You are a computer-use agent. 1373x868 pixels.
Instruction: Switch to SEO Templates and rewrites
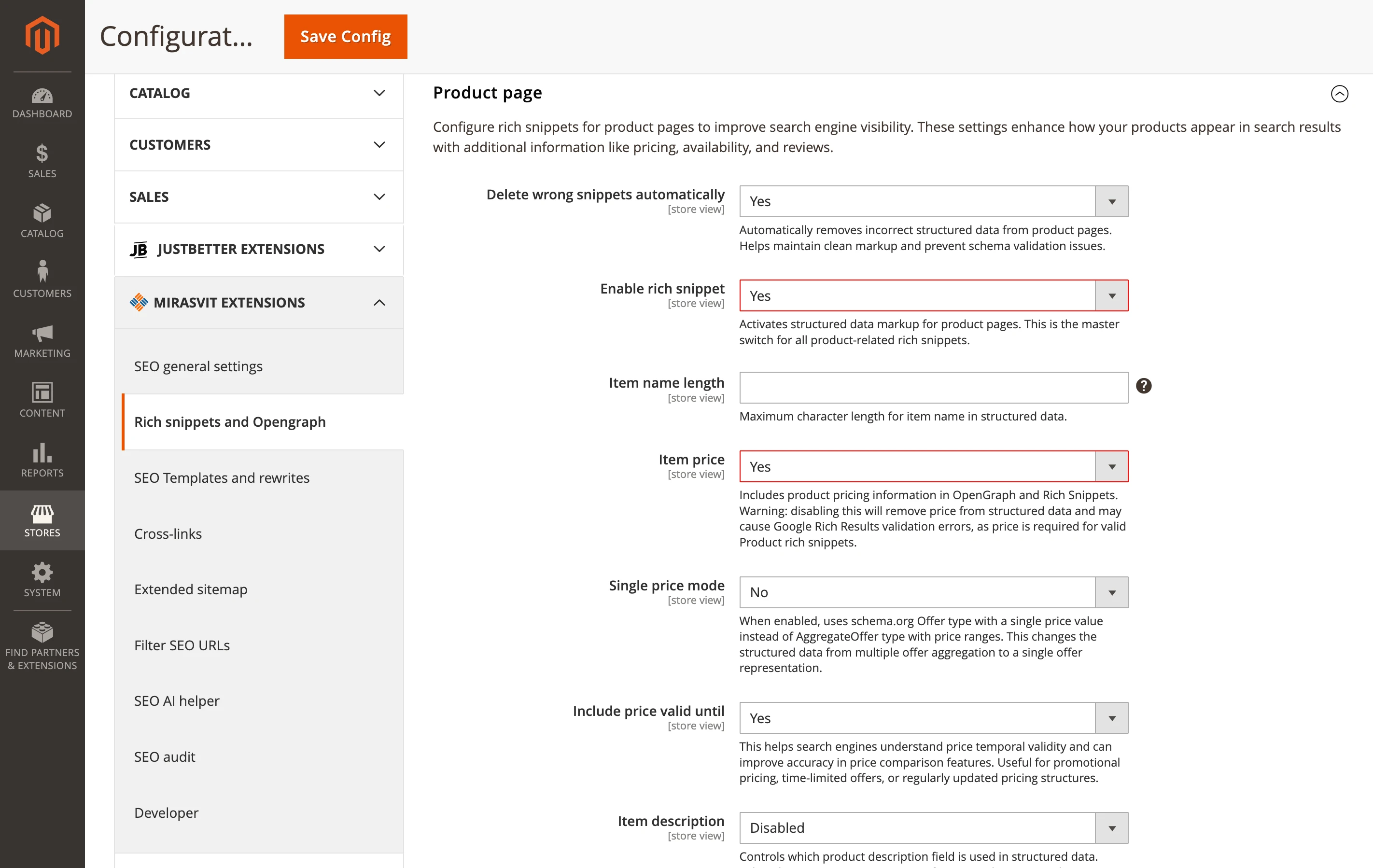coord(222,478)
